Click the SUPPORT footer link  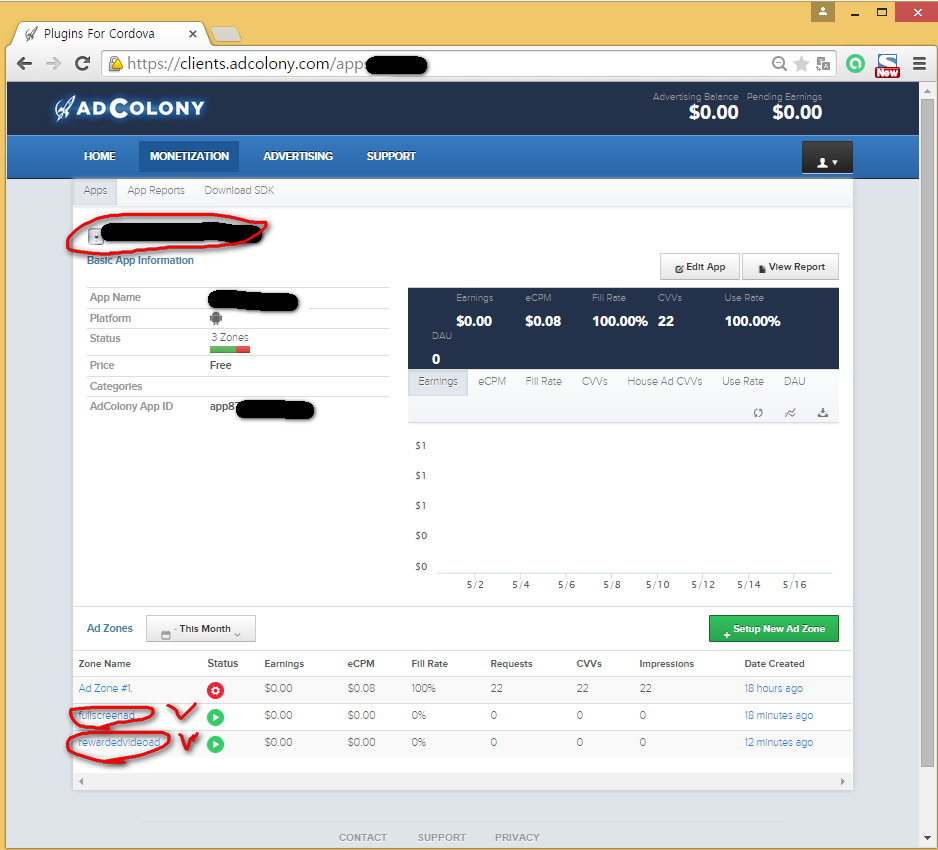[441, 837]
